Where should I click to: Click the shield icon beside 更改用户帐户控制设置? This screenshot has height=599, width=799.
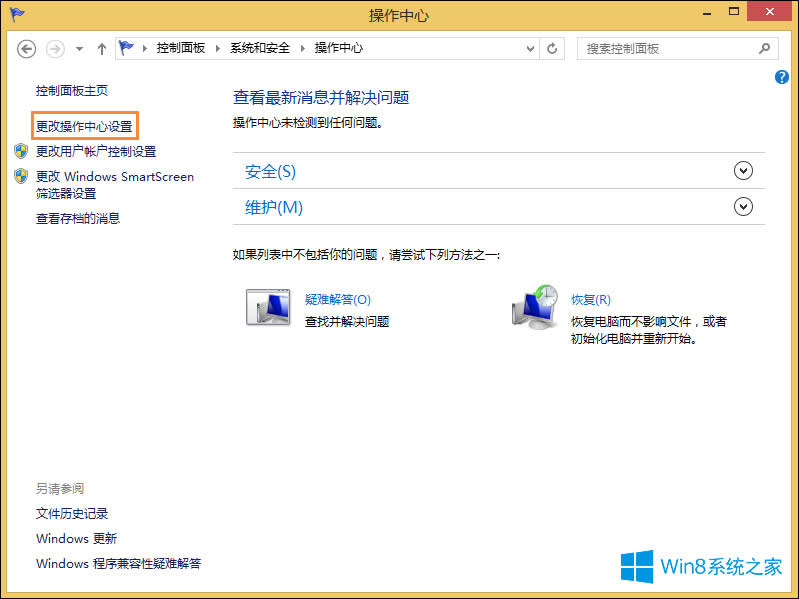point(21,151)
